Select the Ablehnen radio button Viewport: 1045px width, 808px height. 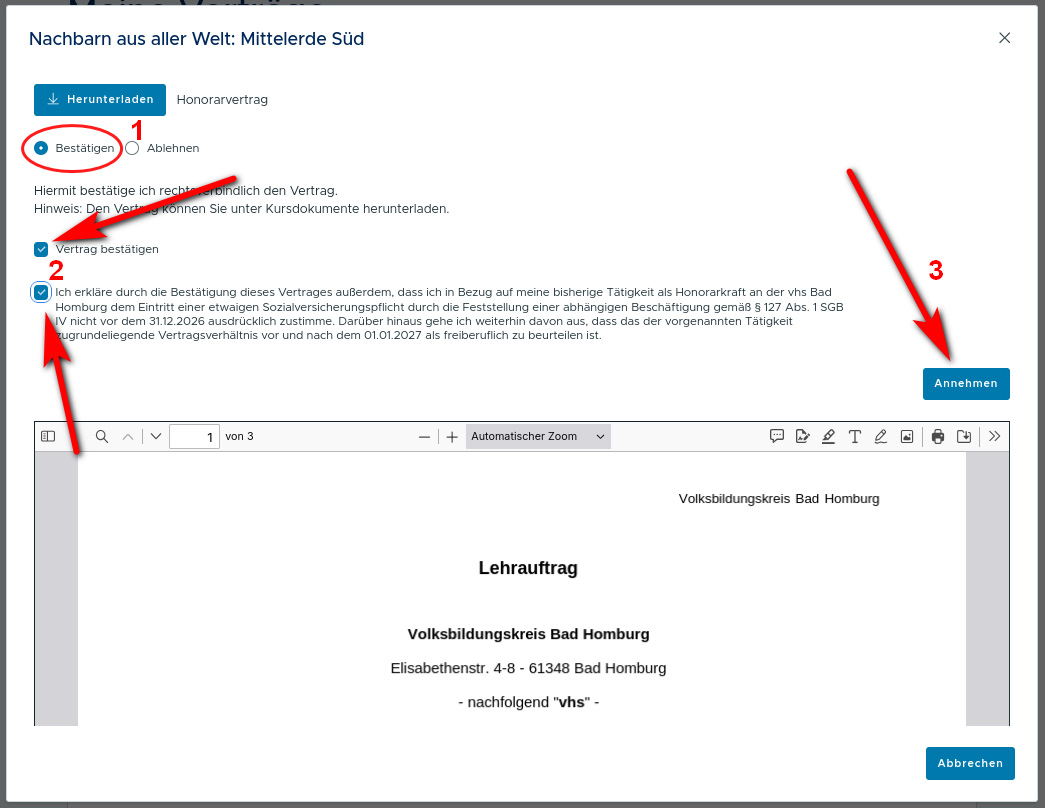coord(132,148)
